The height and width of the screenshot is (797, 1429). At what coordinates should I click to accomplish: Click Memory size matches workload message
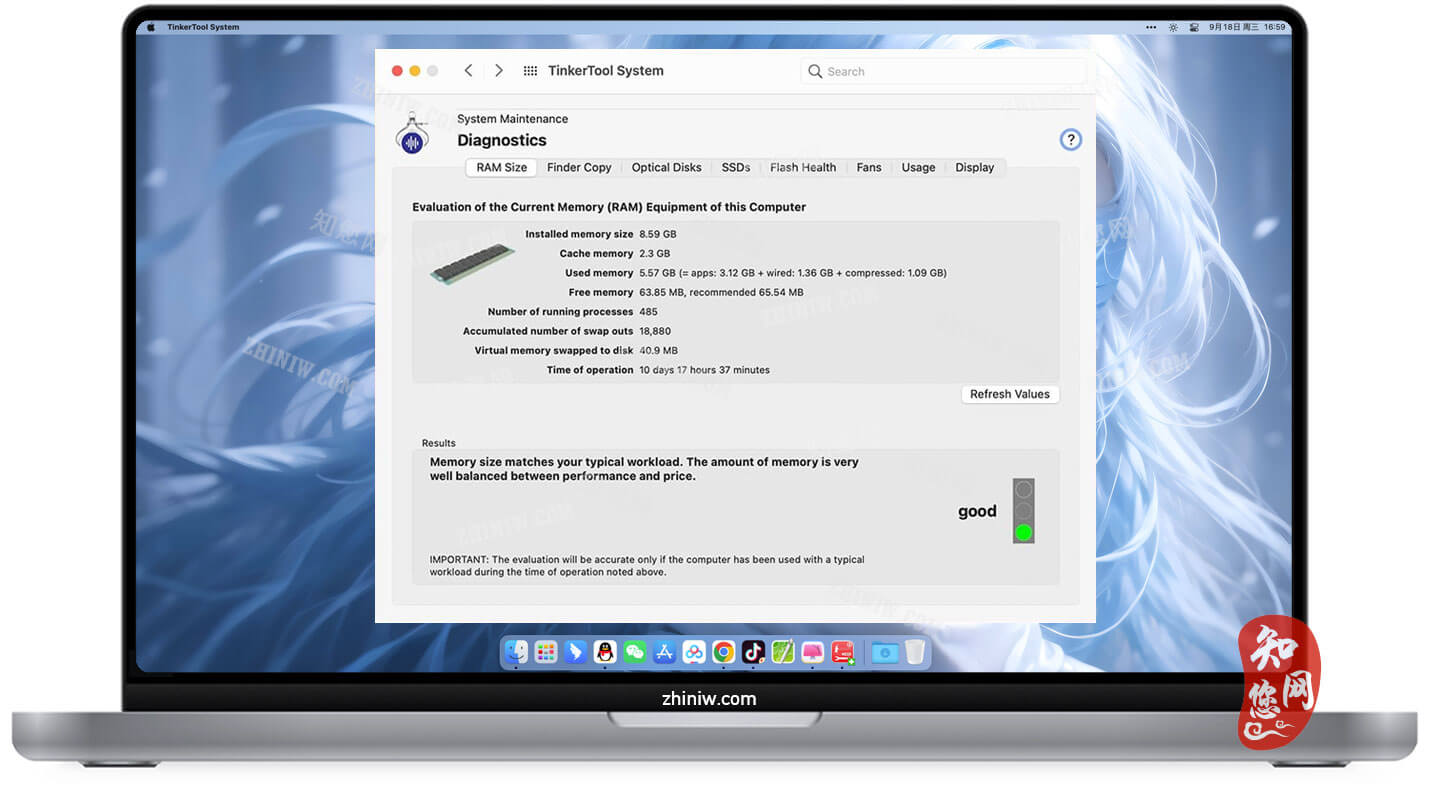[x=644, y=469]
